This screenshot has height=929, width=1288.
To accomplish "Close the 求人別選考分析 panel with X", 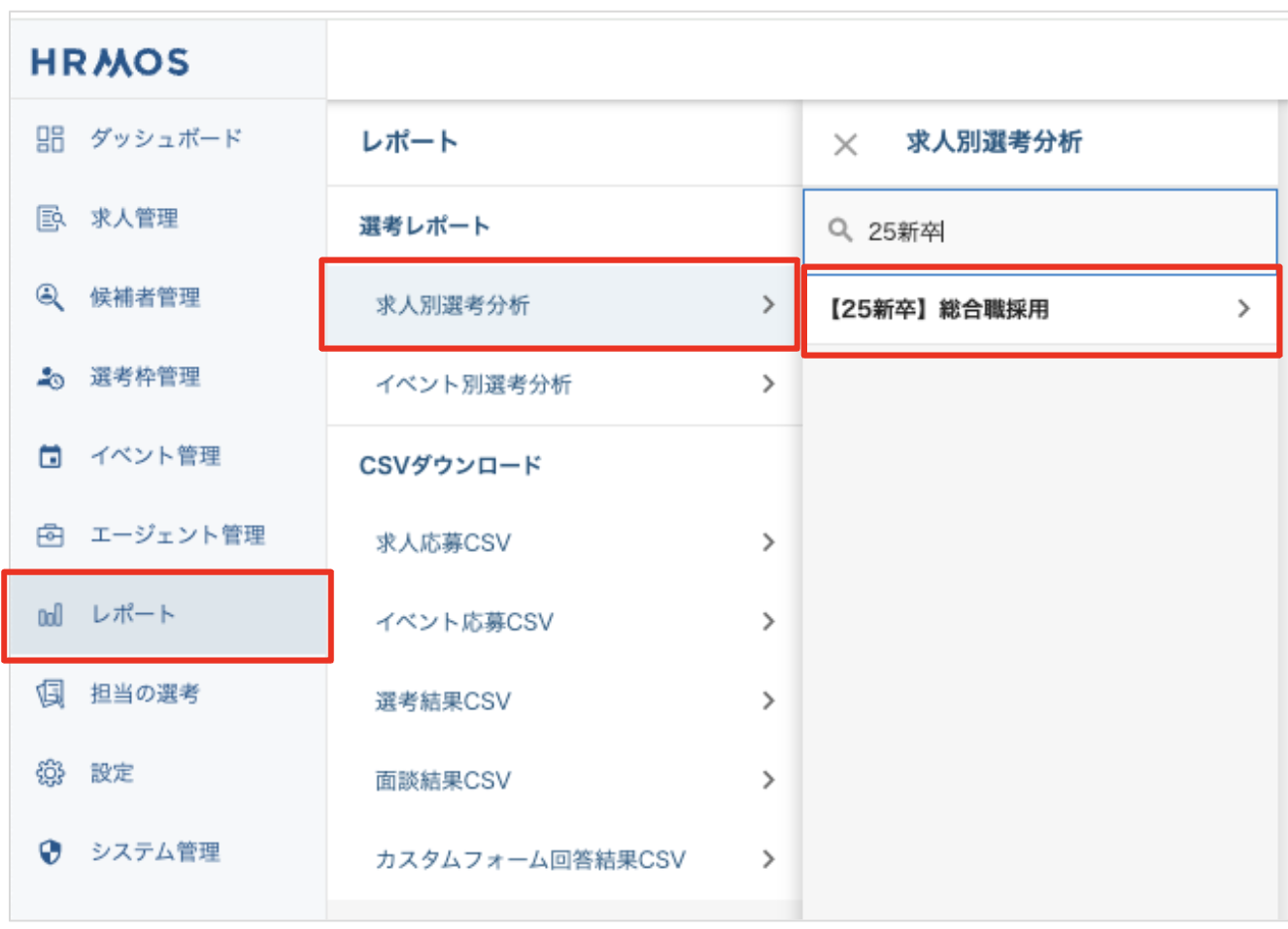I will pyautogui.click(x=845, y=145).
